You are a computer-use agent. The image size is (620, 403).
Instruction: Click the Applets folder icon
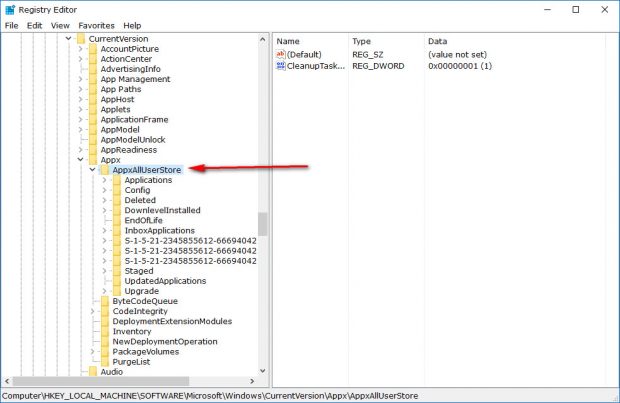(x=93, y=110)
